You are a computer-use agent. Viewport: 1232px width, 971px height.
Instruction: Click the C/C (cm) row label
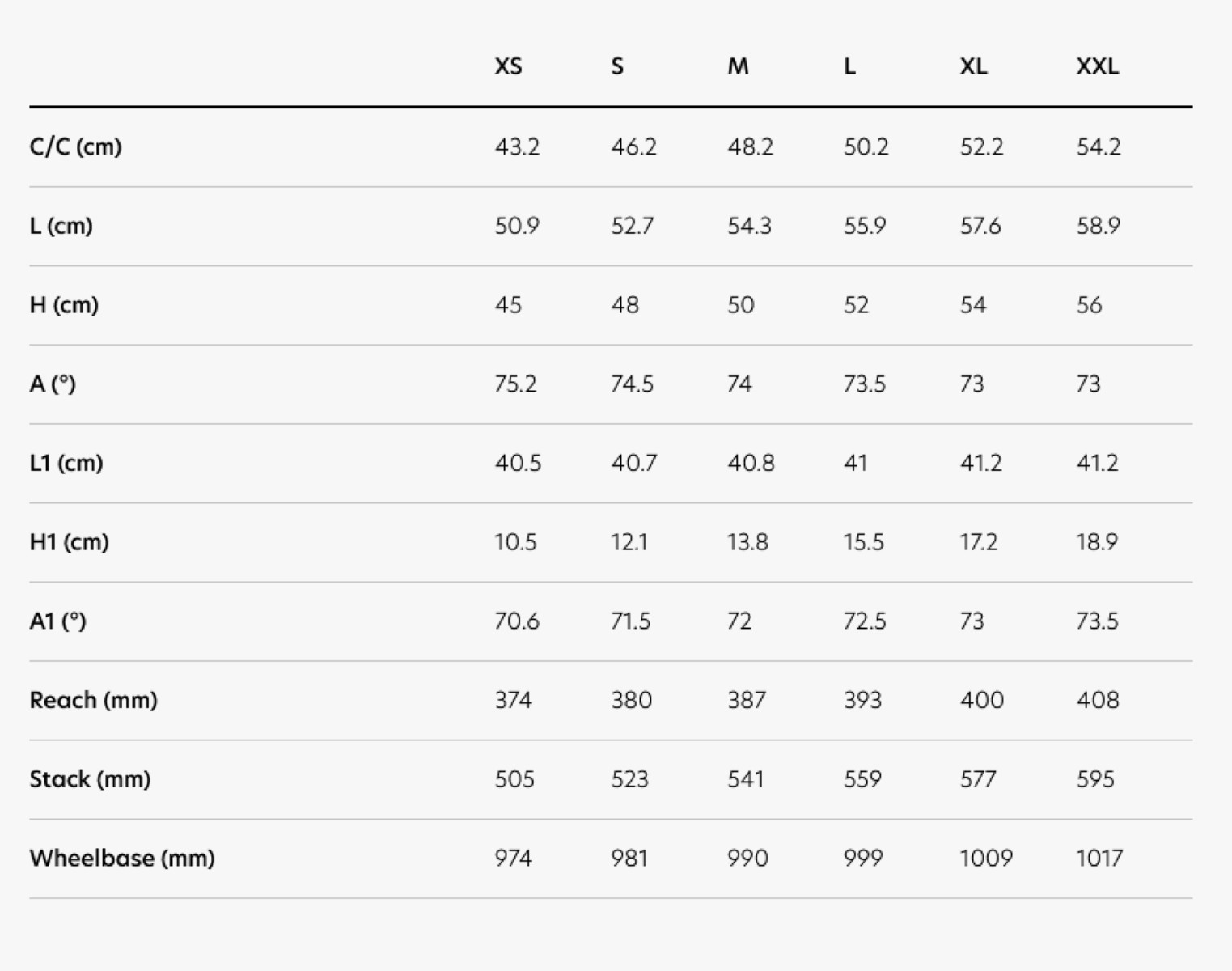coord(75,147)
